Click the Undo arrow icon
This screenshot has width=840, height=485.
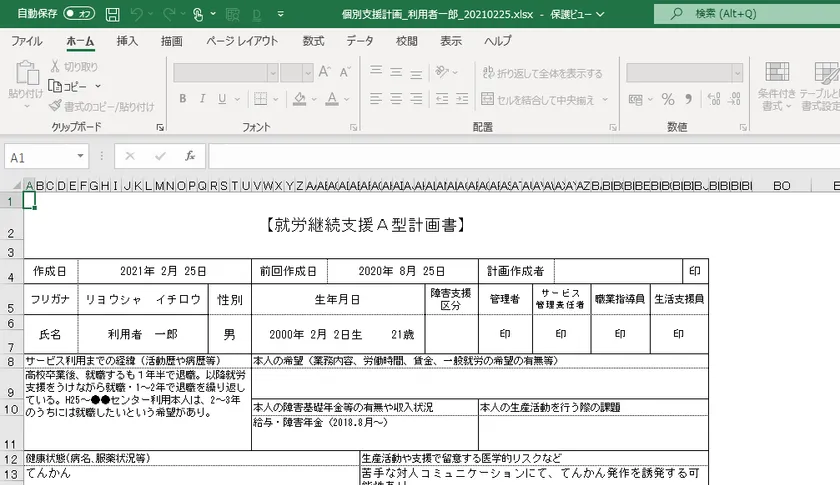tap(138, 14)
